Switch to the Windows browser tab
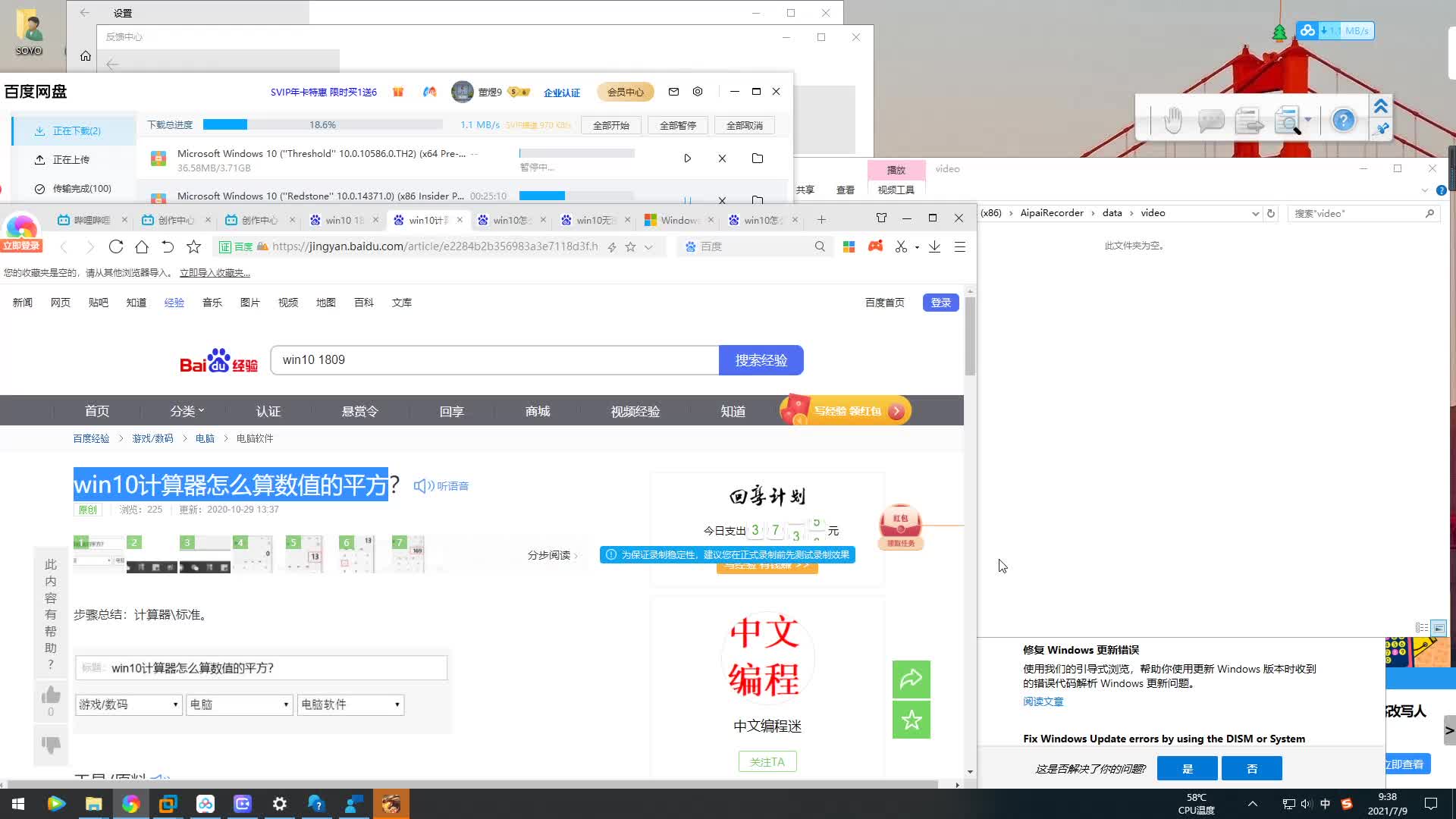Image resolution: width=1456 pixels, height=819 pixels. tap(679, 220)
